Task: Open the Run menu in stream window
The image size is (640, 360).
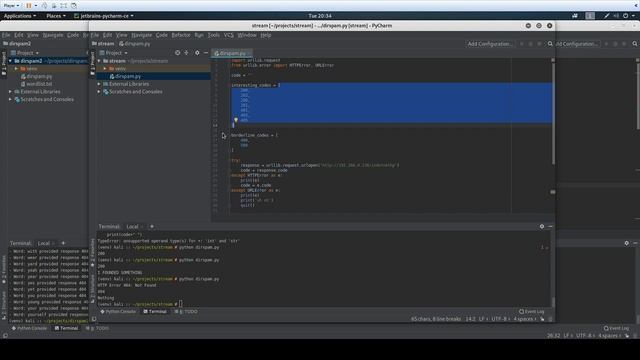Action: point(199,35)
